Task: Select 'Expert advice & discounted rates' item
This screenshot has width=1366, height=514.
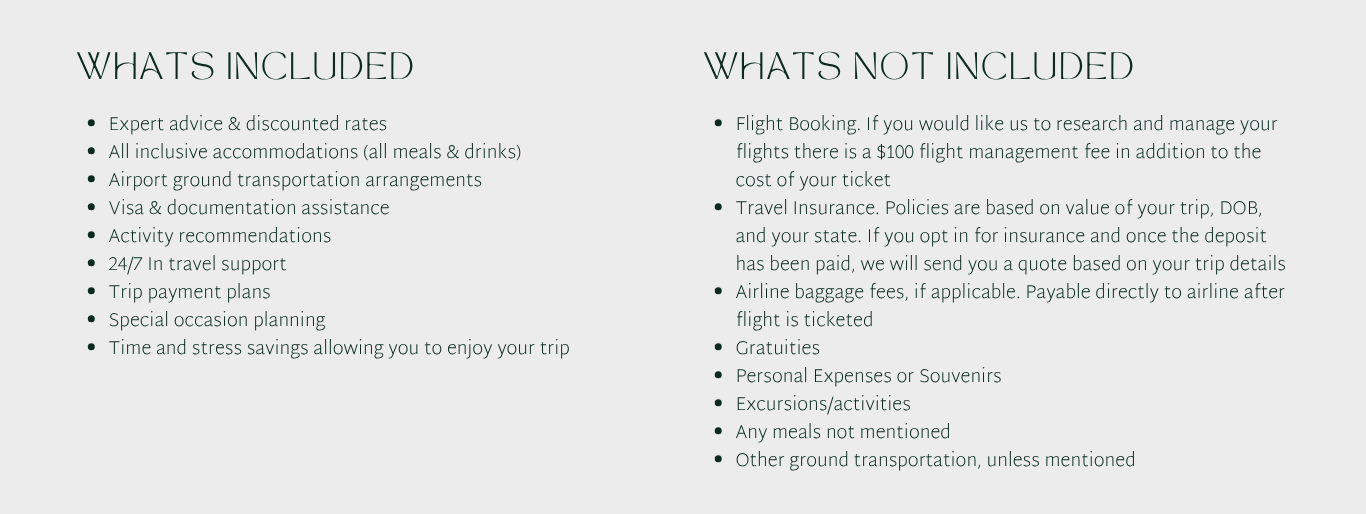Action: click(247, 124)
